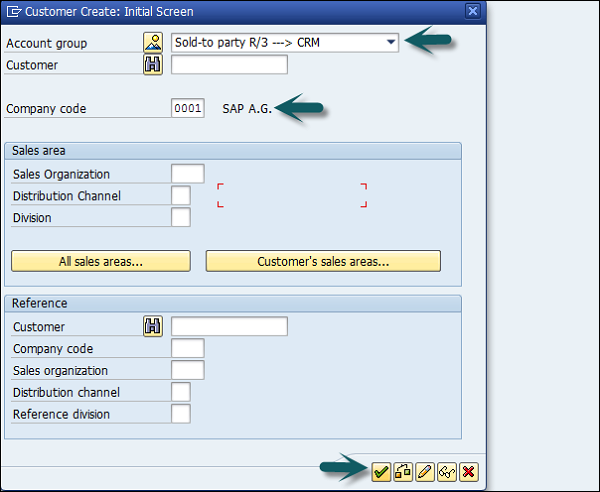Click the red X Cancel icon
Image resolution: width=600 pixels, height=492 pixels.
coord(468,471)
